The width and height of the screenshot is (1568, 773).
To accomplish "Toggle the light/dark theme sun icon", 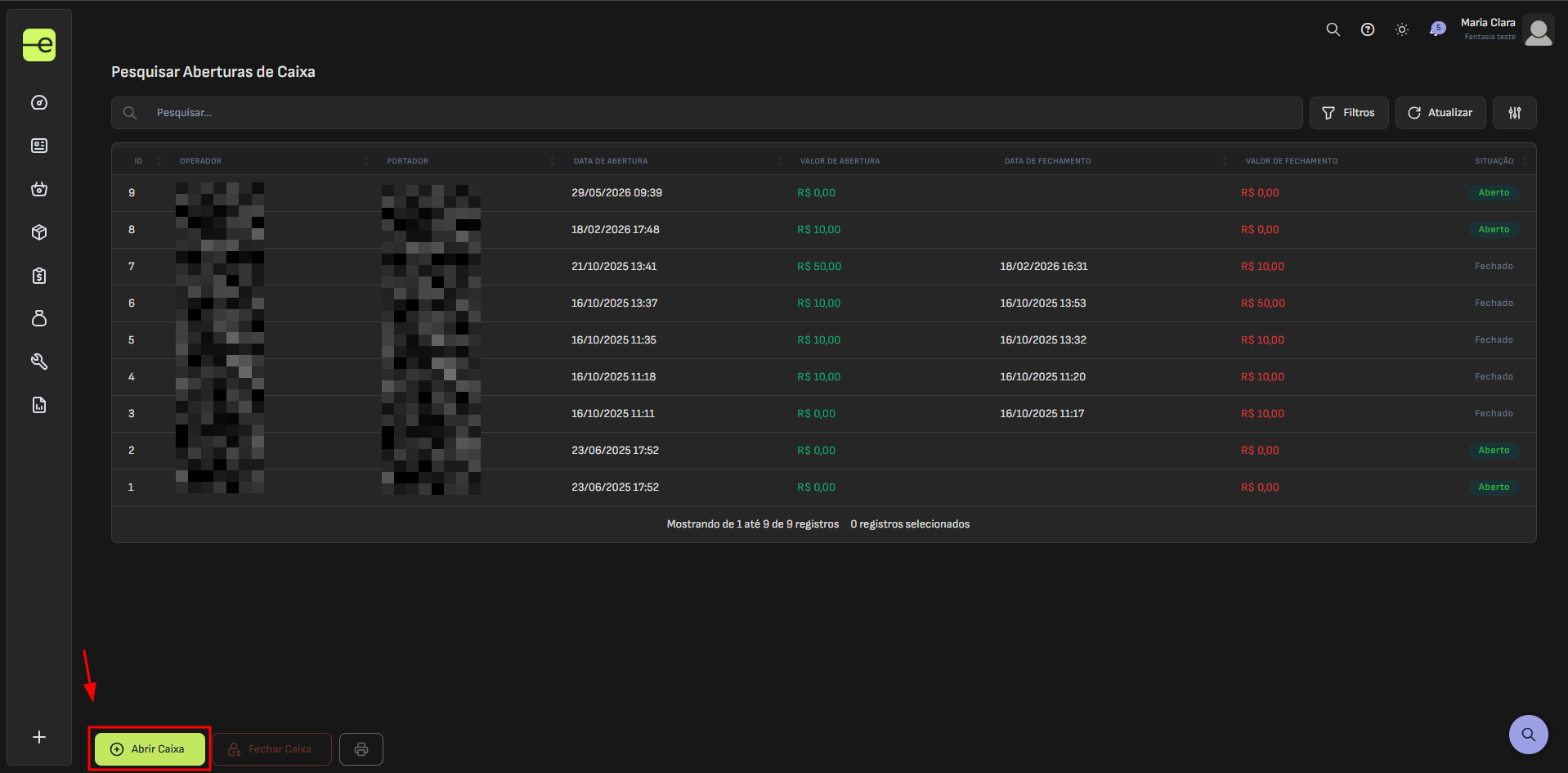I will coord(1402,29).
